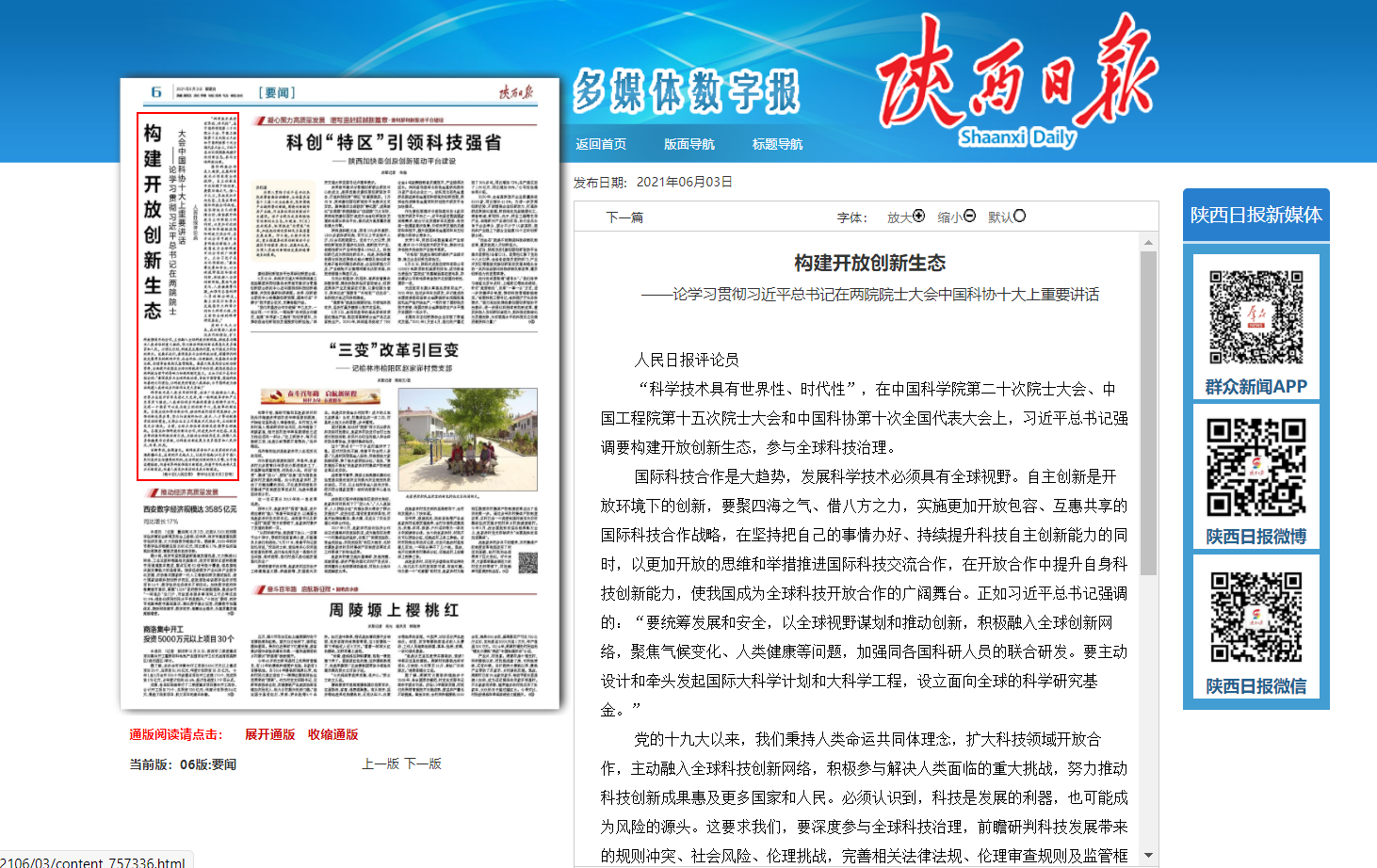Click 当前版：06版:要闻 text
Viewport: 1377px width, 868px height.
(x=183, y=764)
